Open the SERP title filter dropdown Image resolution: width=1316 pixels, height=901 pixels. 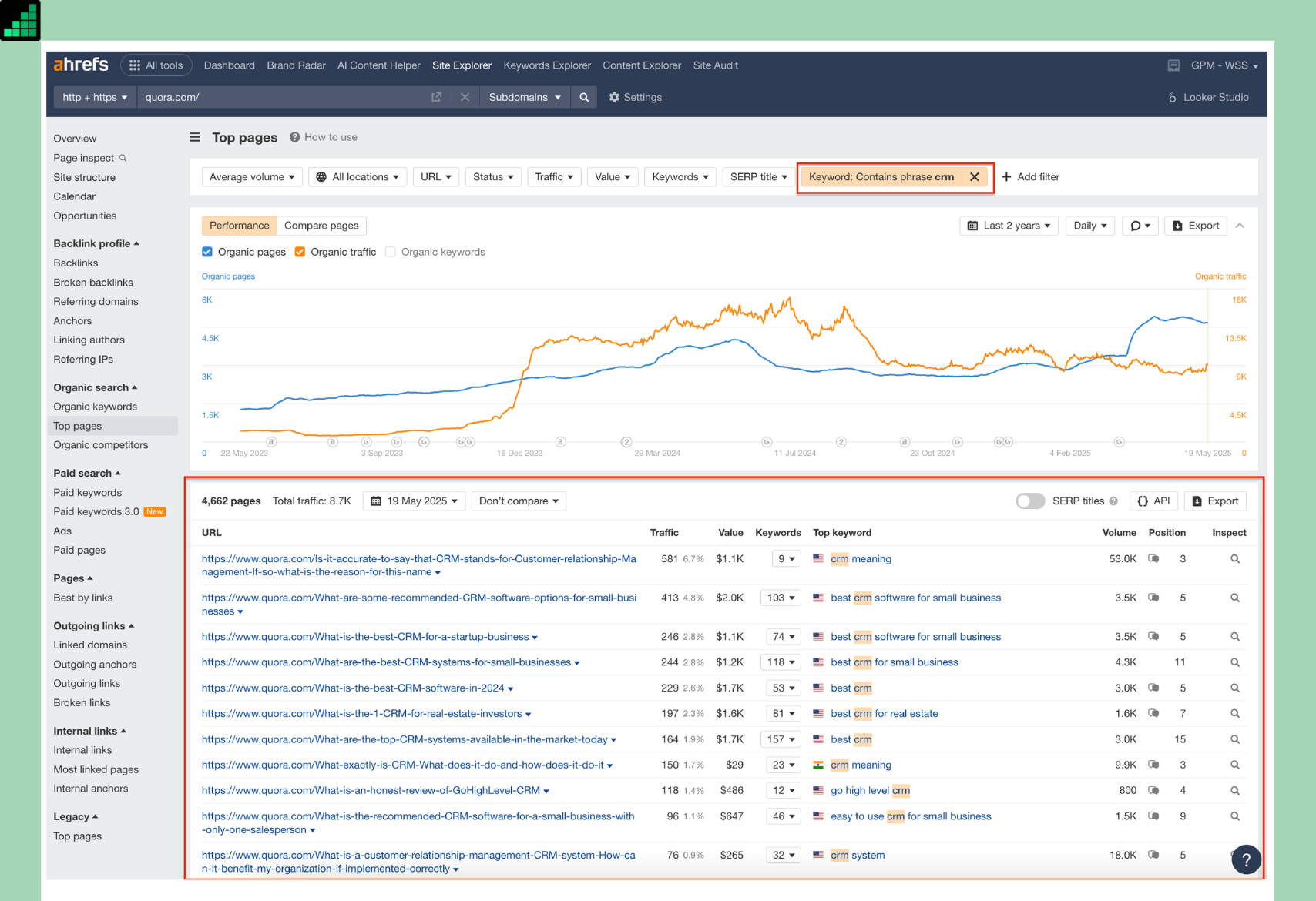click(x=759, y=177)
